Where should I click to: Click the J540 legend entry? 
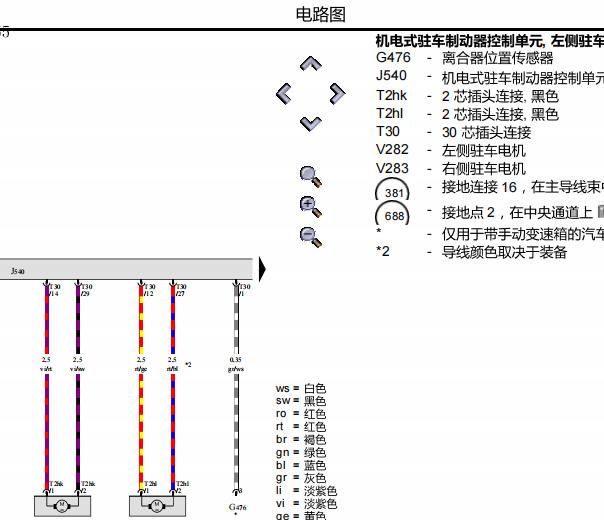[490, 77]
